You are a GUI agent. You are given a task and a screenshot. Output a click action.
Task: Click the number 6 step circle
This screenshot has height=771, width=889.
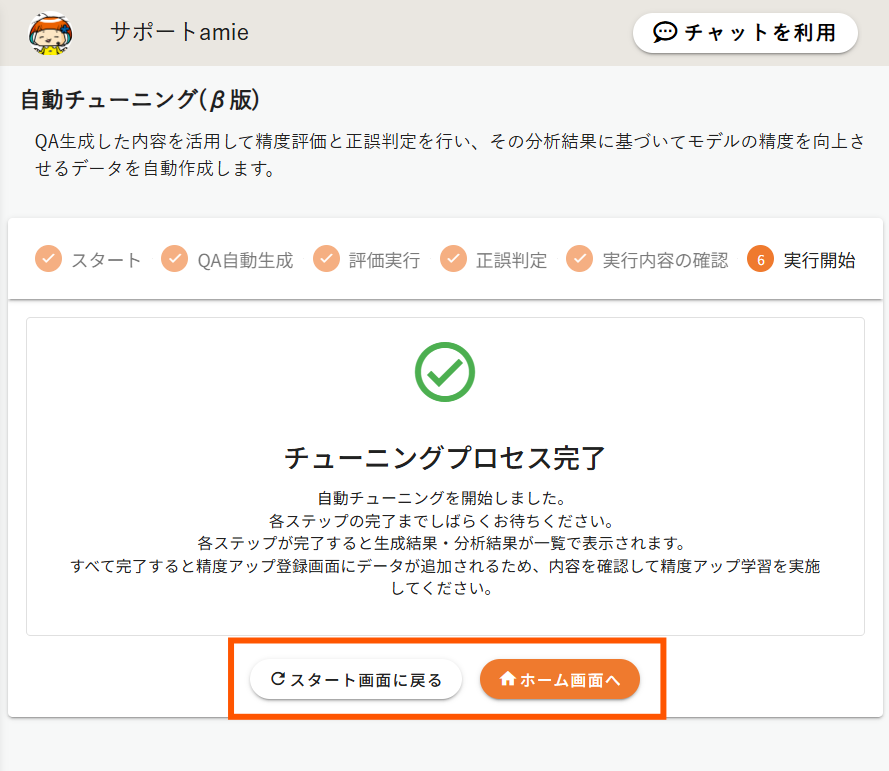point(761,260)
